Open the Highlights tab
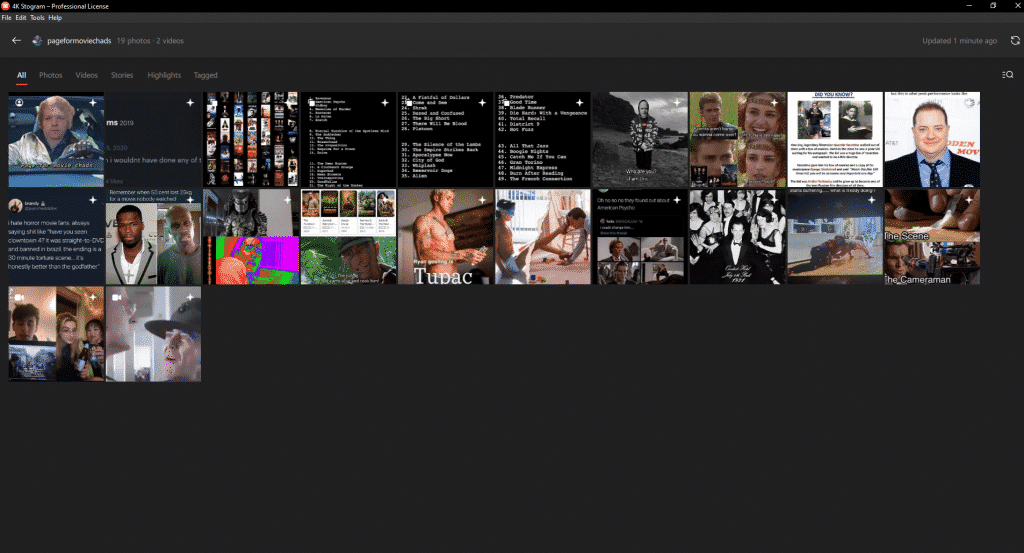 [164, 75]
